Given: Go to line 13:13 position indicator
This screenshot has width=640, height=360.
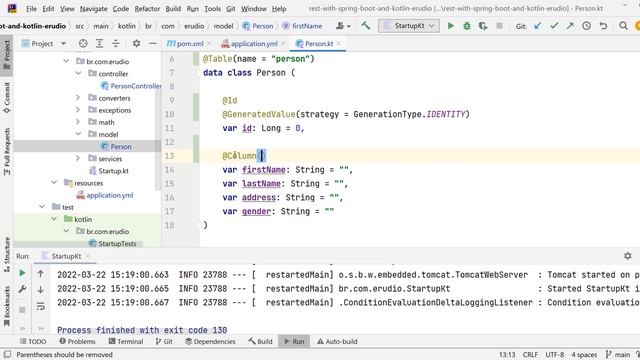Looking at the screenshot, I should coord(507,354).
